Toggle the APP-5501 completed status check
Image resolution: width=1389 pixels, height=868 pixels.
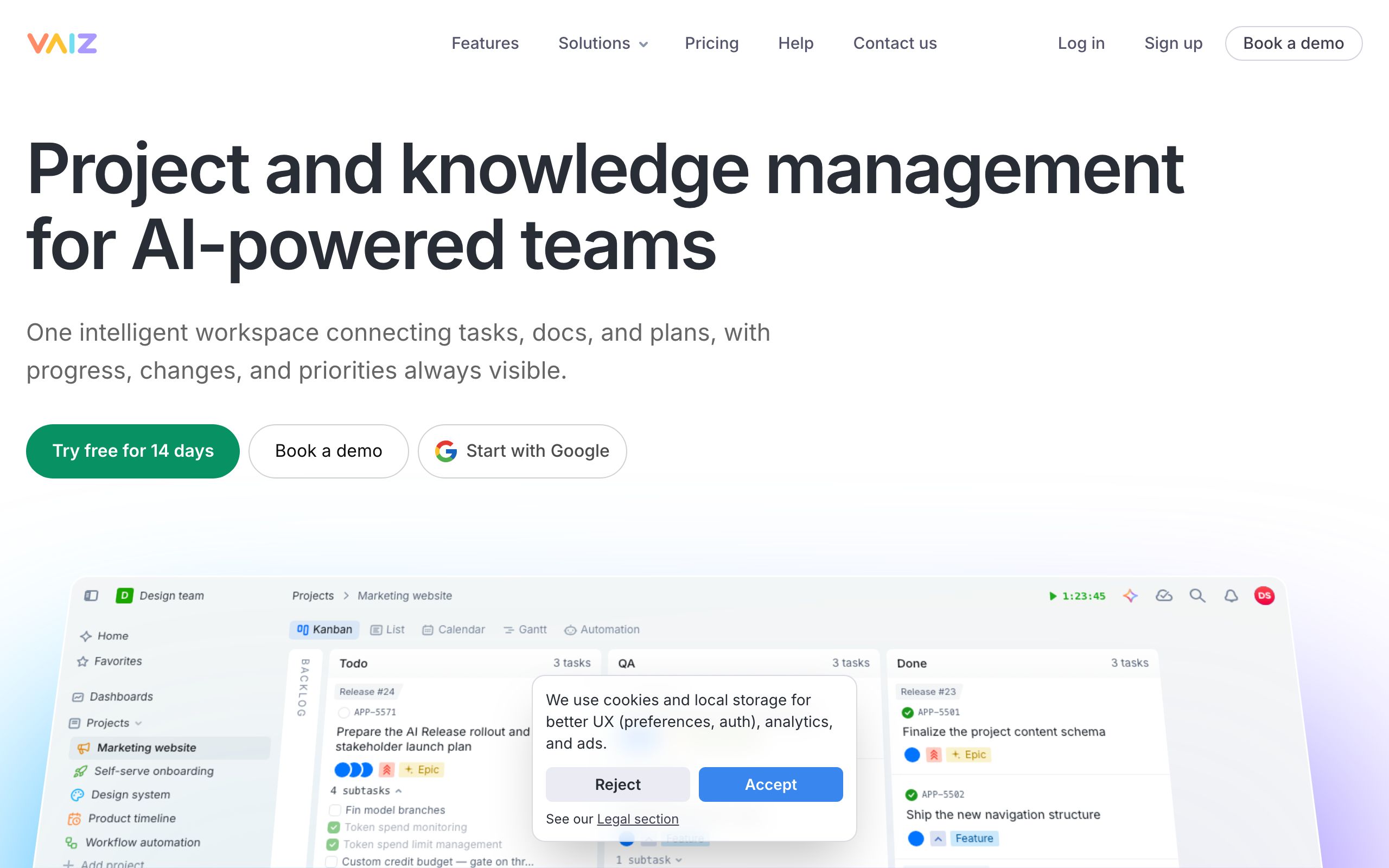(x=907, y=712)
